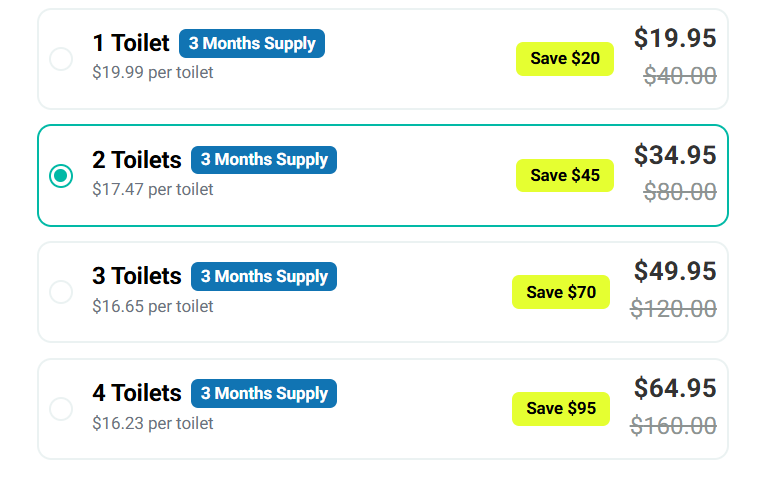Click the Save $20 badge
The width and height of the screenshot is (775, 487).
pyautogui.click(x=565, y=59)
